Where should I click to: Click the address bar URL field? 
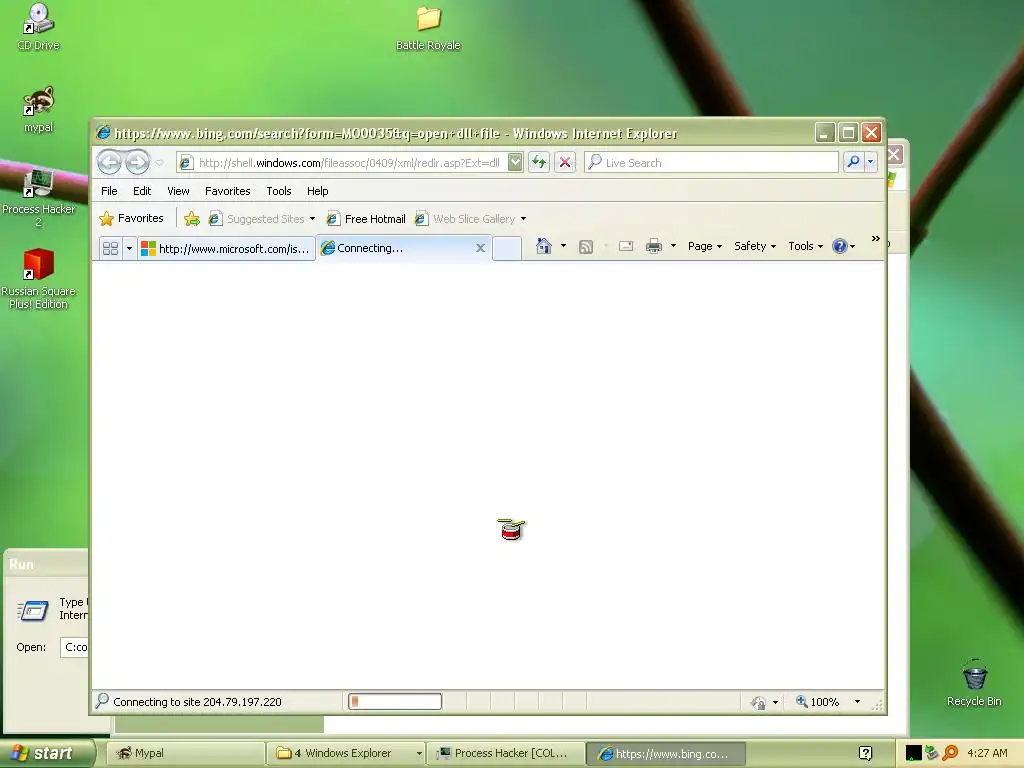coord(342,163)
